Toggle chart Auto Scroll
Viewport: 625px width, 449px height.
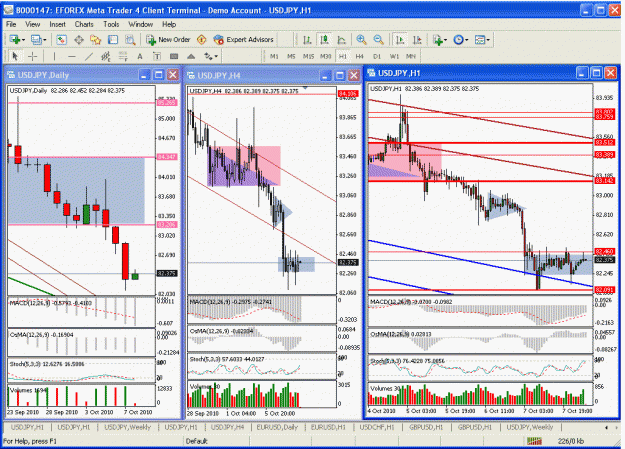400,39
